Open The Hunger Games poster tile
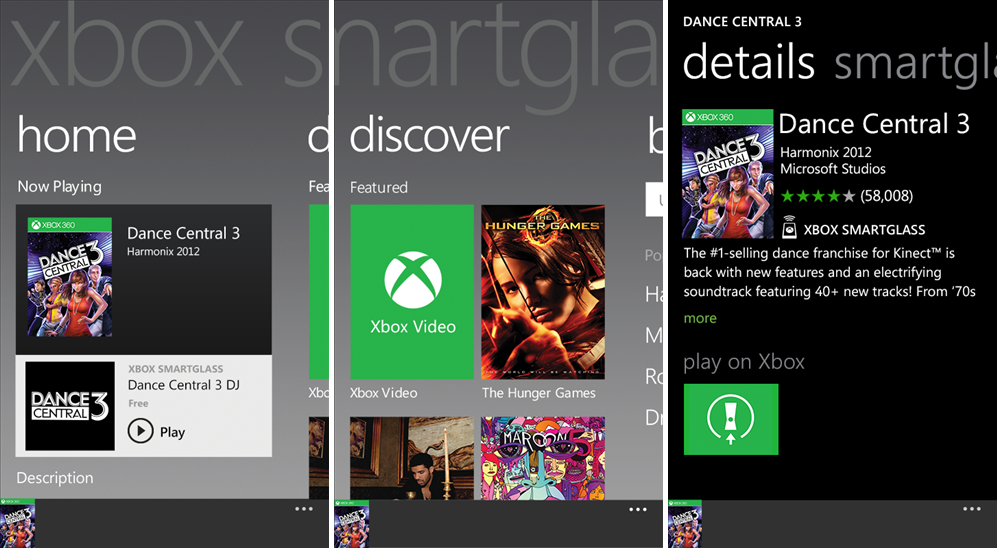 (543, 292)
